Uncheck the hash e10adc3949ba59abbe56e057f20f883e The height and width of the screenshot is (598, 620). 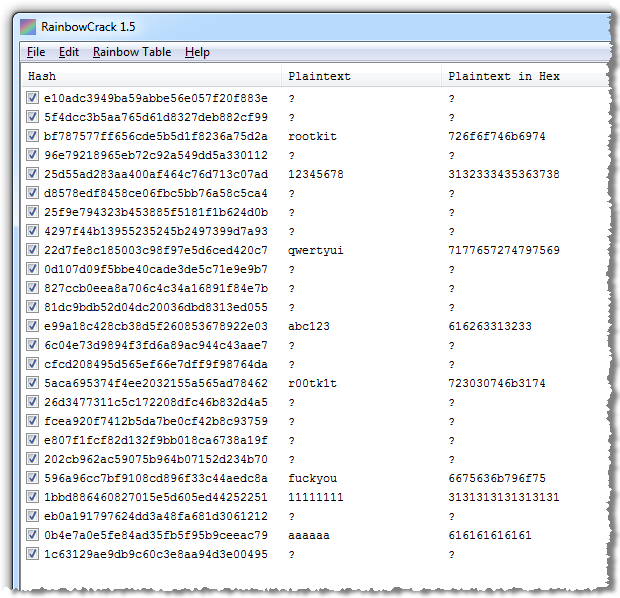tap(32, 98)
